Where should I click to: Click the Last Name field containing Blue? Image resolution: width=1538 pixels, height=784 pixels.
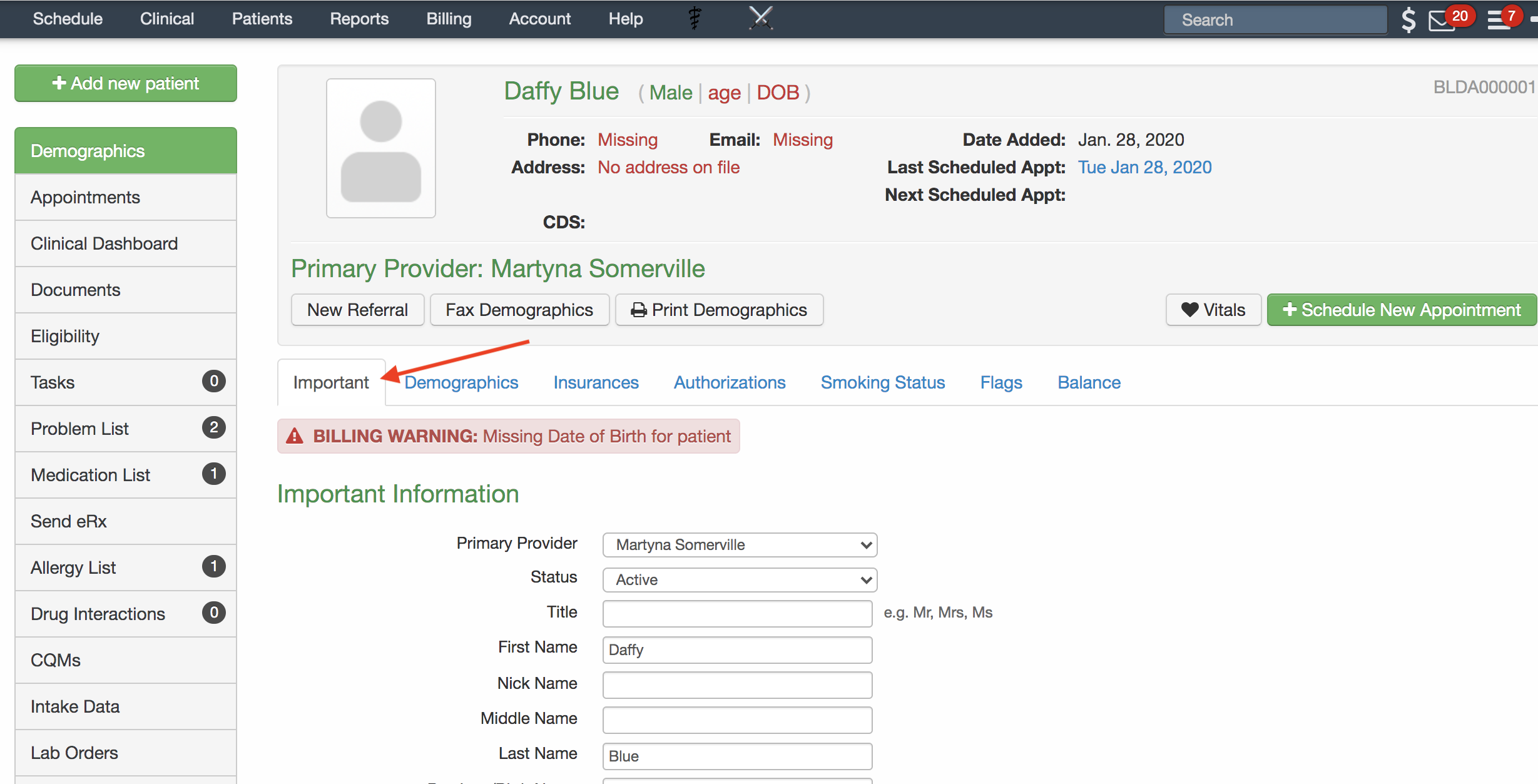(737, 756)
